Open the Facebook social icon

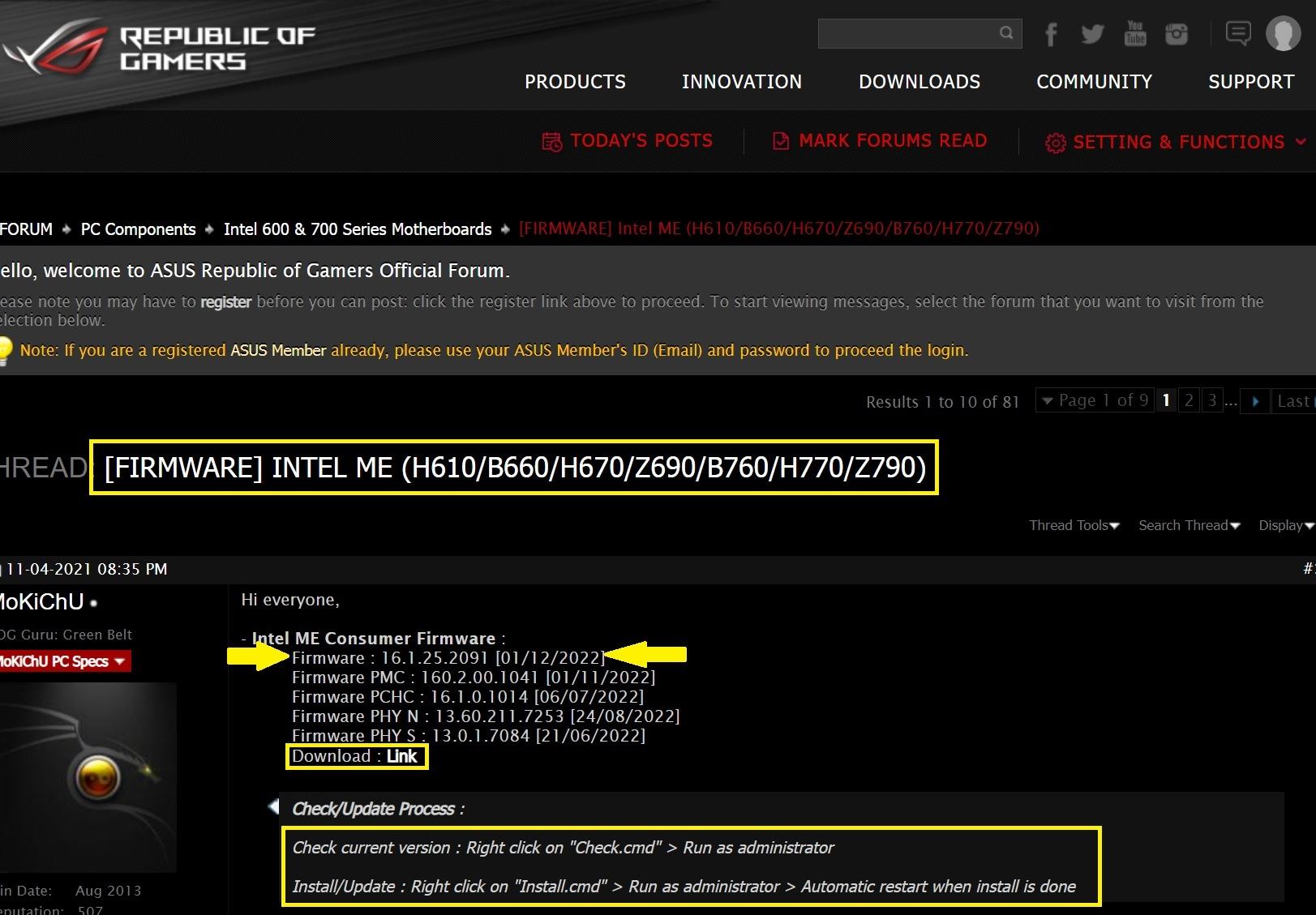(1051, 34)
